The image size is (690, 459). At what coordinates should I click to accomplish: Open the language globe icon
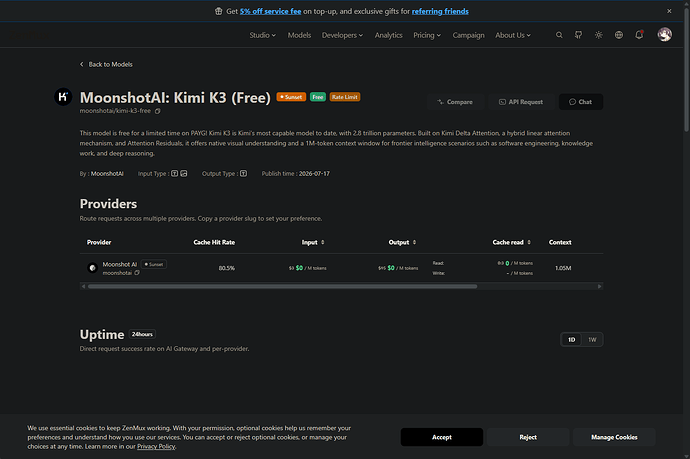tap(619, 35)
